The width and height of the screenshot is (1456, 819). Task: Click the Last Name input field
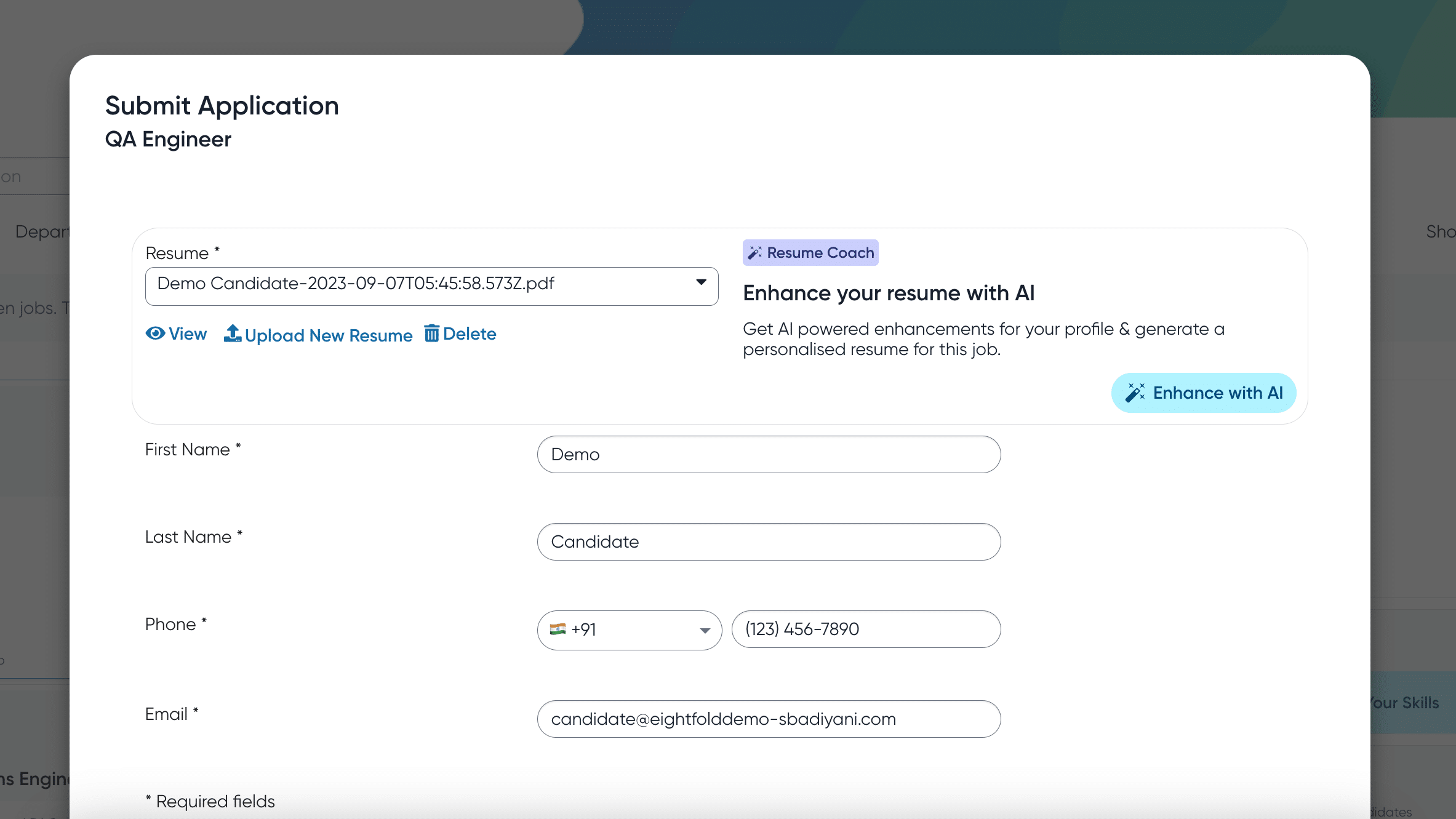[x=769, y=541]
